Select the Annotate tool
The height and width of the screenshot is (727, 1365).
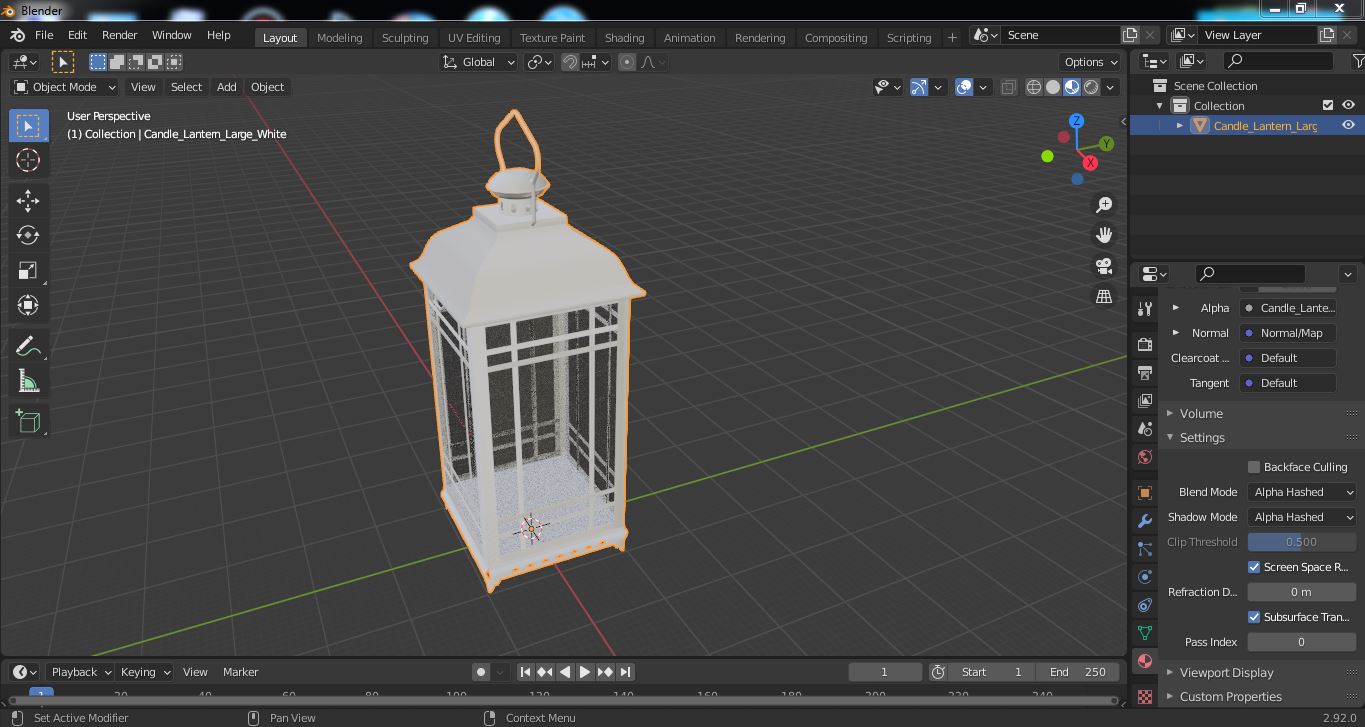28,347
